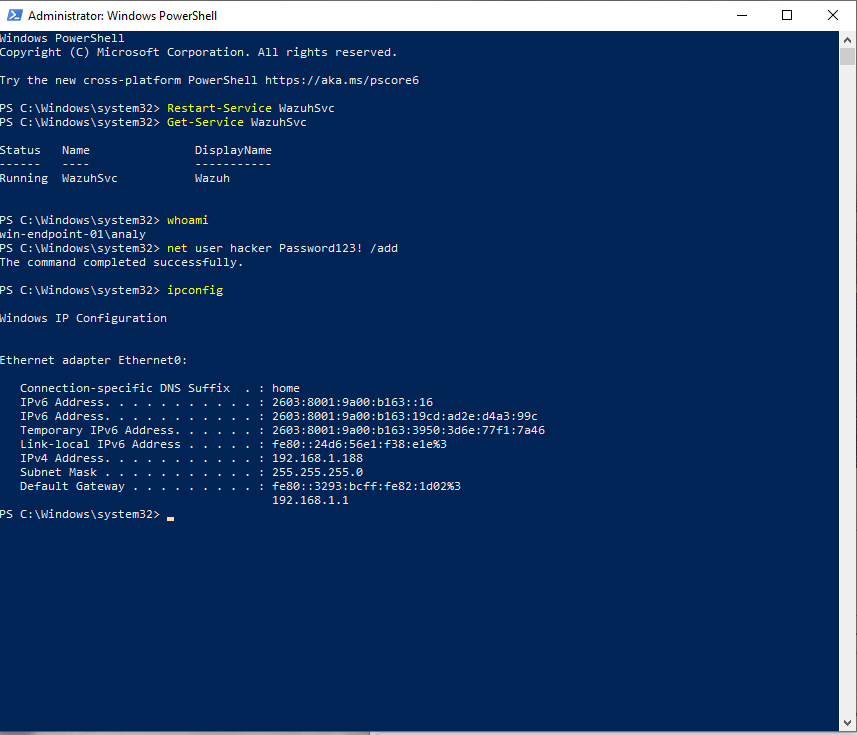This screenshot has width=857, height=735.
Task: Click the Administrator: Windows PowerShell title text
Action: 122,16
